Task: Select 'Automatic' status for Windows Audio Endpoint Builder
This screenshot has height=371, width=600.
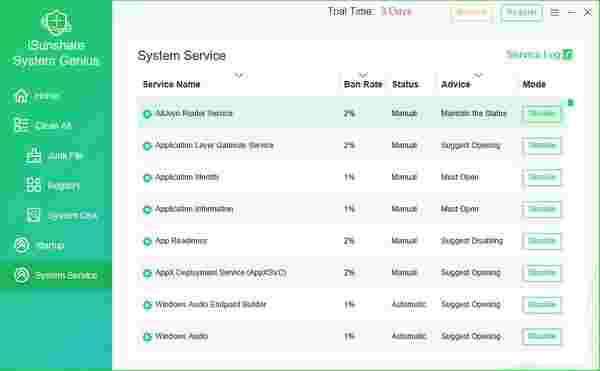Action: [x=409, y=304]
